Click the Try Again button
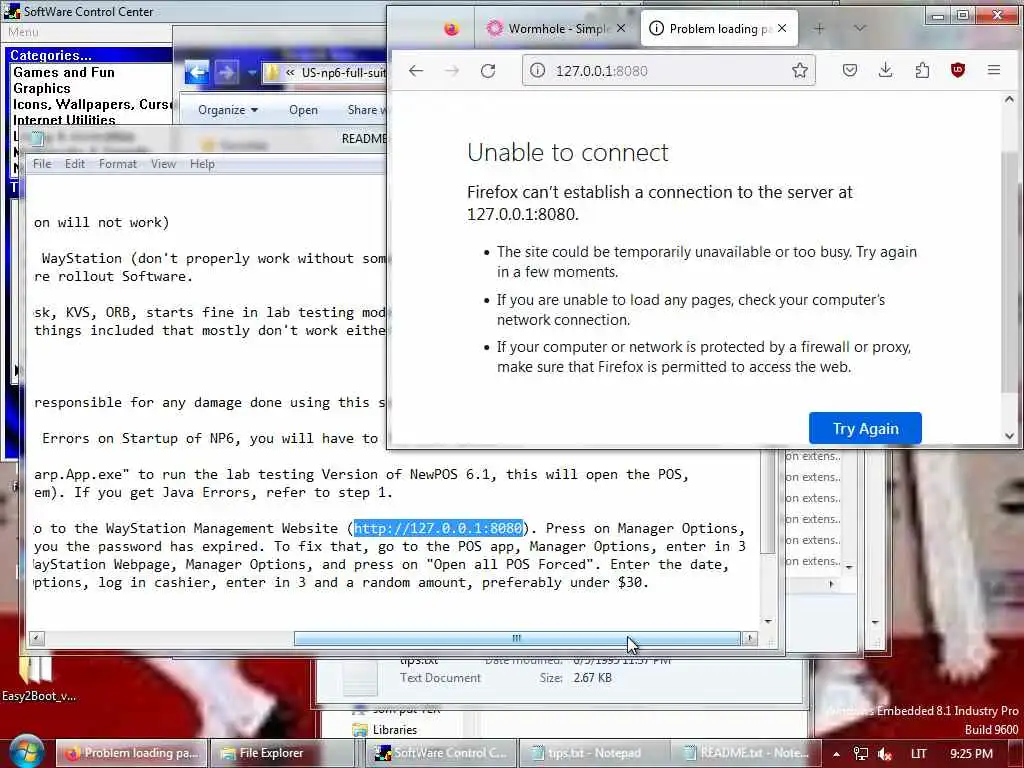The height and width of the screenshot is (768, 1024). pyautogui.click(x=865, y=428)
